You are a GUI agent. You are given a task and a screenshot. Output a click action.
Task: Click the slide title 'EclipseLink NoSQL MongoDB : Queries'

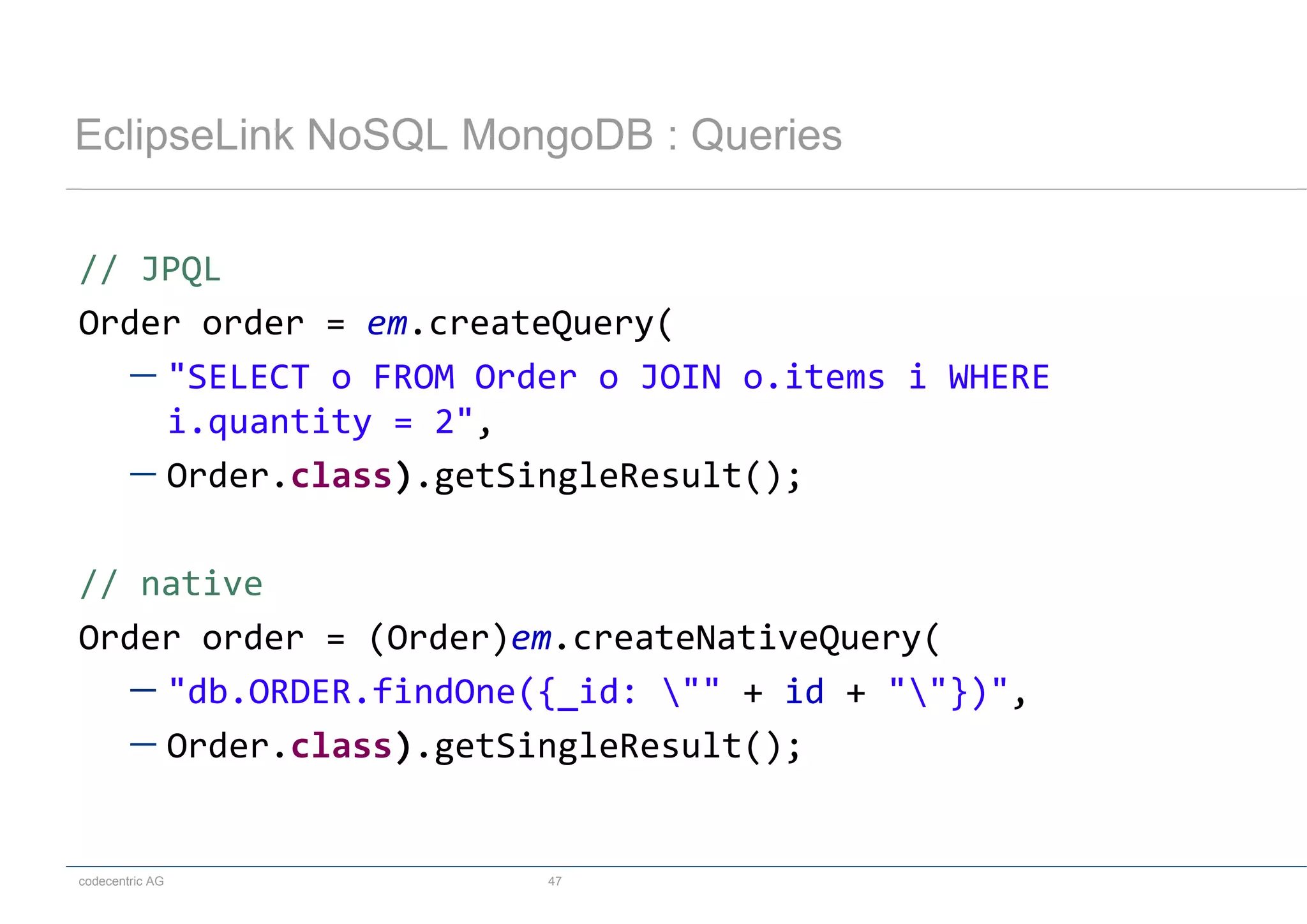458,135
